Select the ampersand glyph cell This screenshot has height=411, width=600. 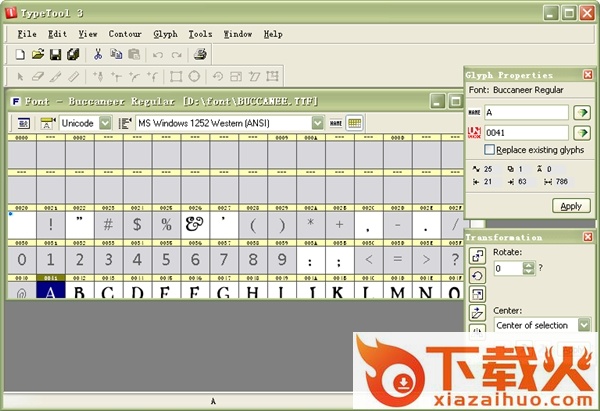[x=195, y=225]
